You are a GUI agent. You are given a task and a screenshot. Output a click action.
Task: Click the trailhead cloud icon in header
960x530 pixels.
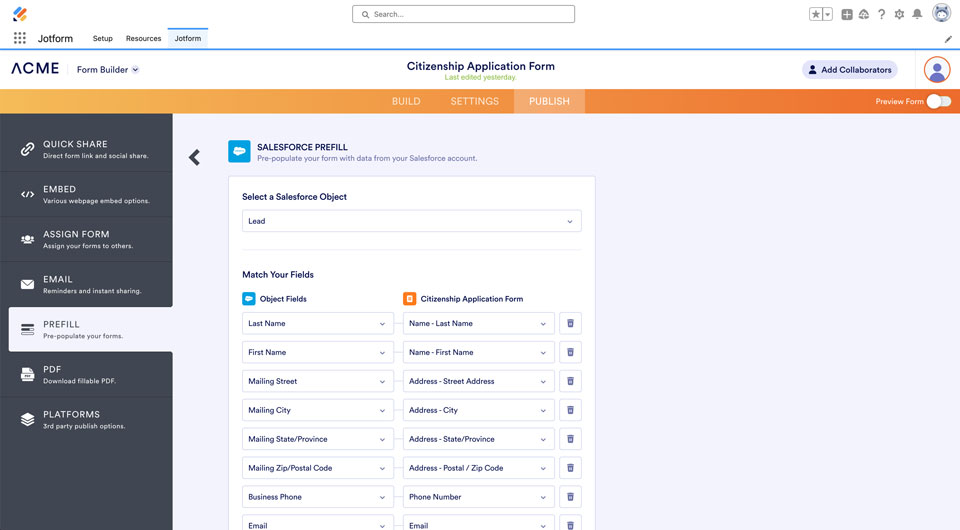864,14
